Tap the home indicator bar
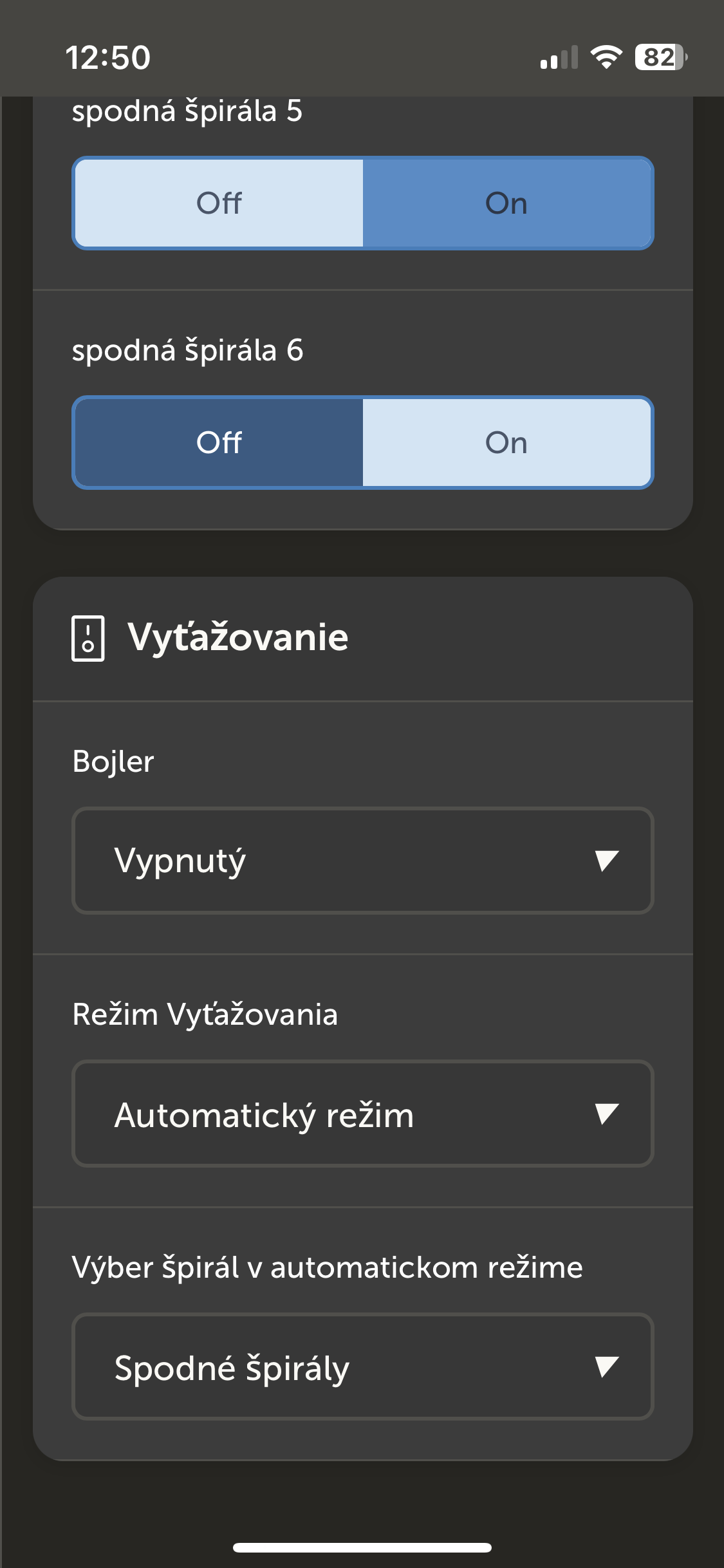Viewport: 724px width, 1568px height. click(x=362, y=1547)
